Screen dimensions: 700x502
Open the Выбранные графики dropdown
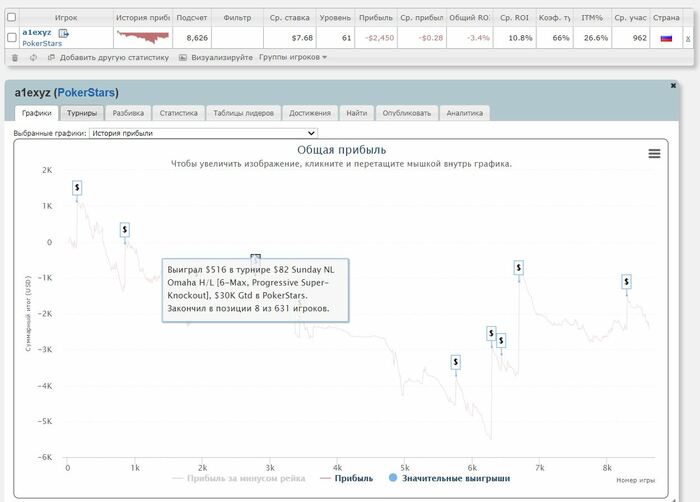tap(204, 133)
